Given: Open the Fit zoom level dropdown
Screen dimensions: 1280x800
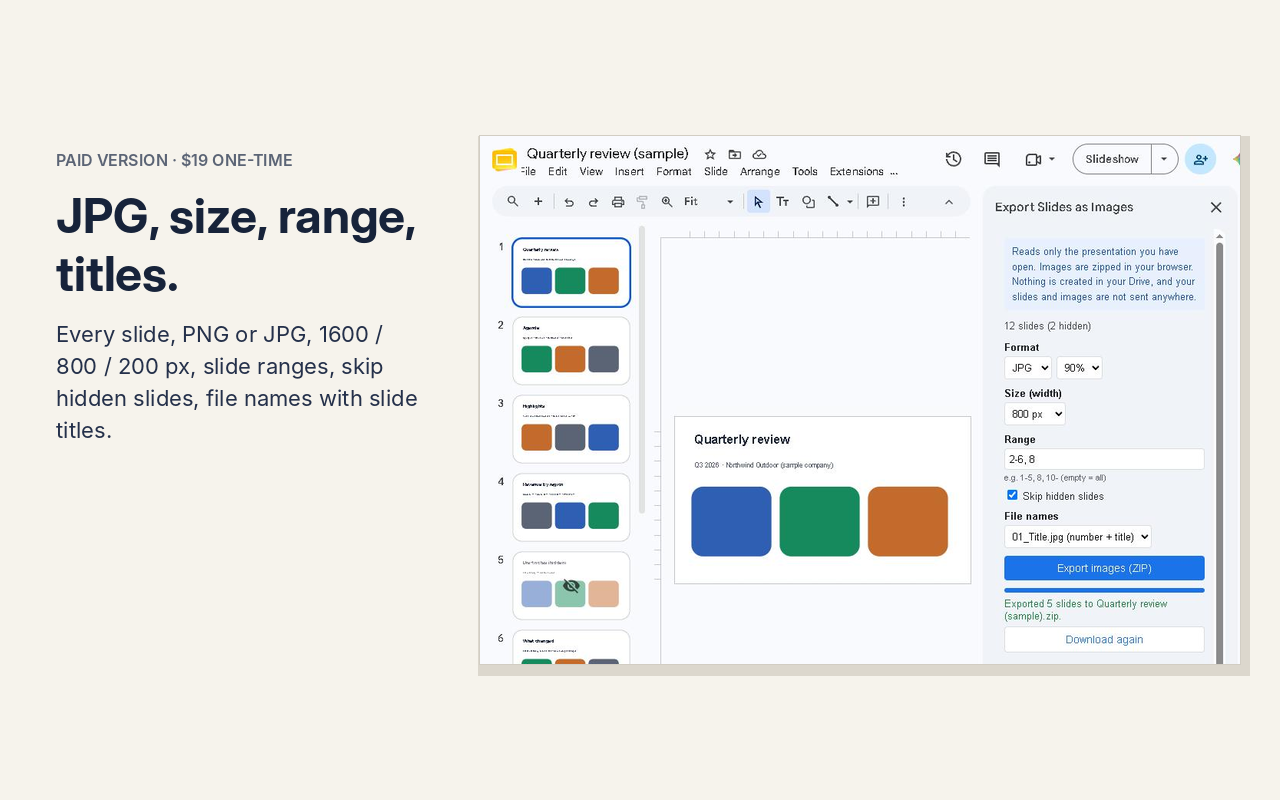Looking at the screenshot, I should 709,202.
